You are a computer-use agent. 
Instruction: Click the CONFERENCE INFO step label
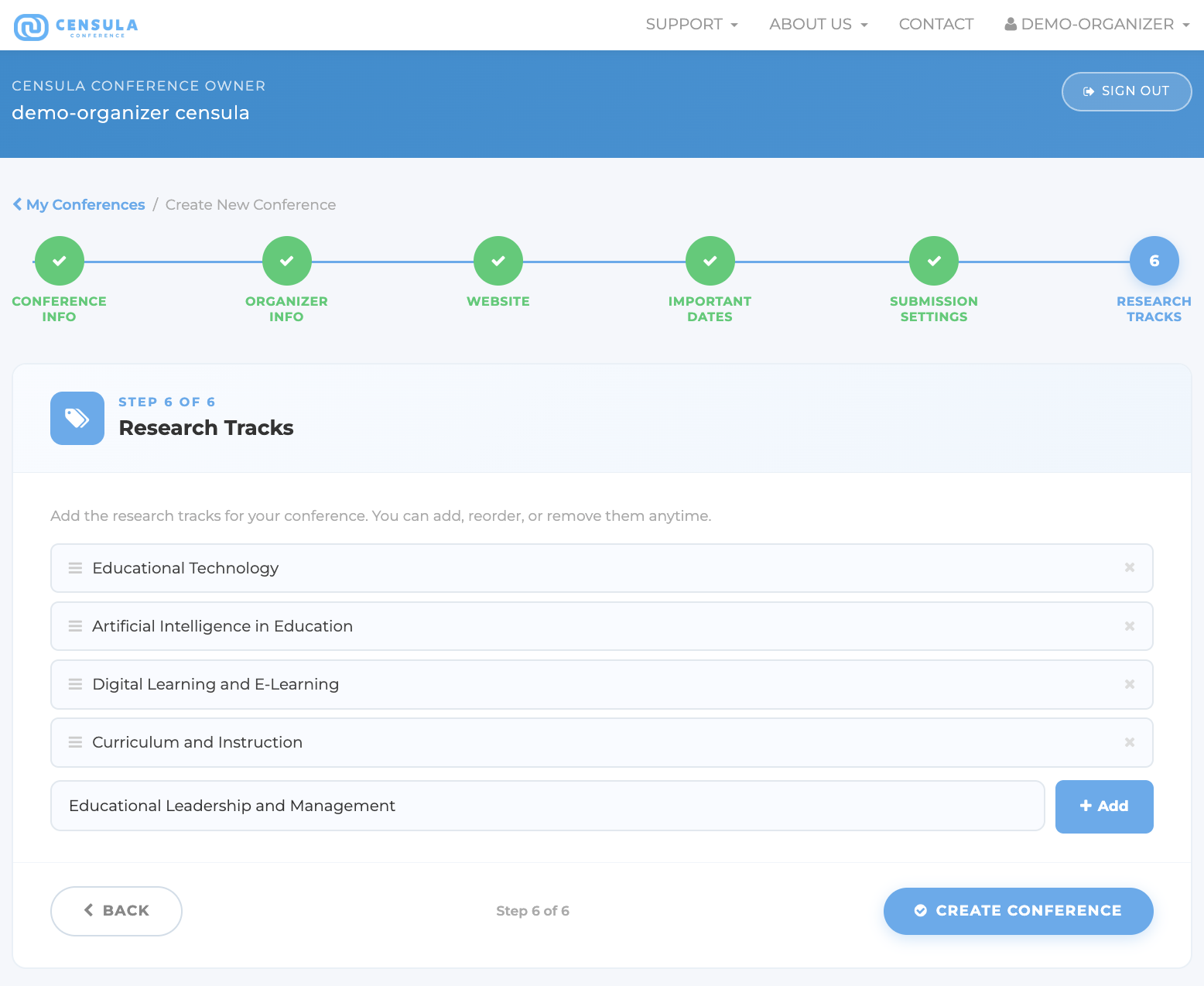tap(60, 309)
